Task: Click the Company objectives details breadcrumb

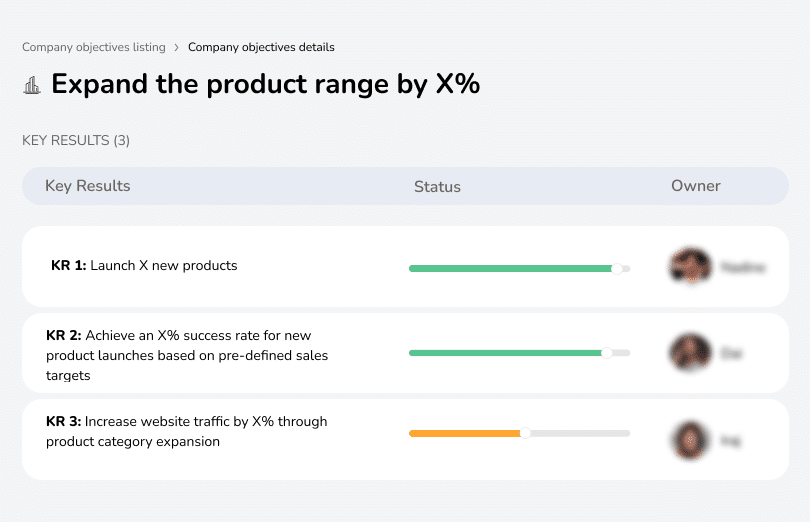Action: tap(261, 47)
